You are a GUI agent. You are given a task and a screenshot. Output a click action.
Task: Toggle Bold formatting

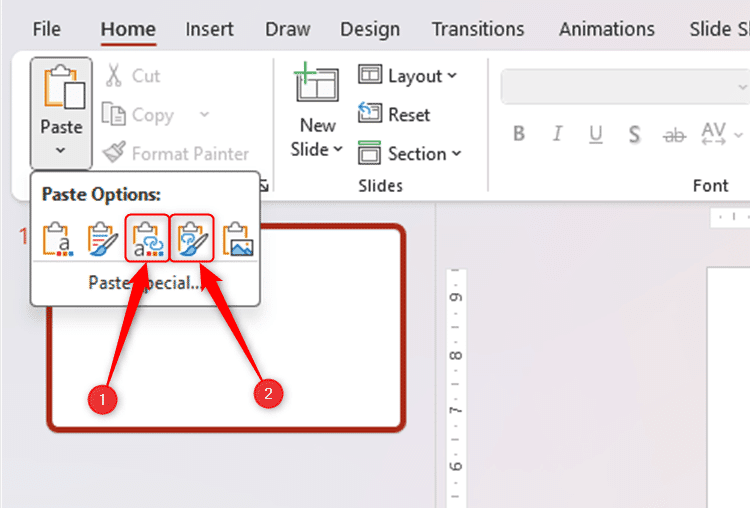(x=518, y=134)
